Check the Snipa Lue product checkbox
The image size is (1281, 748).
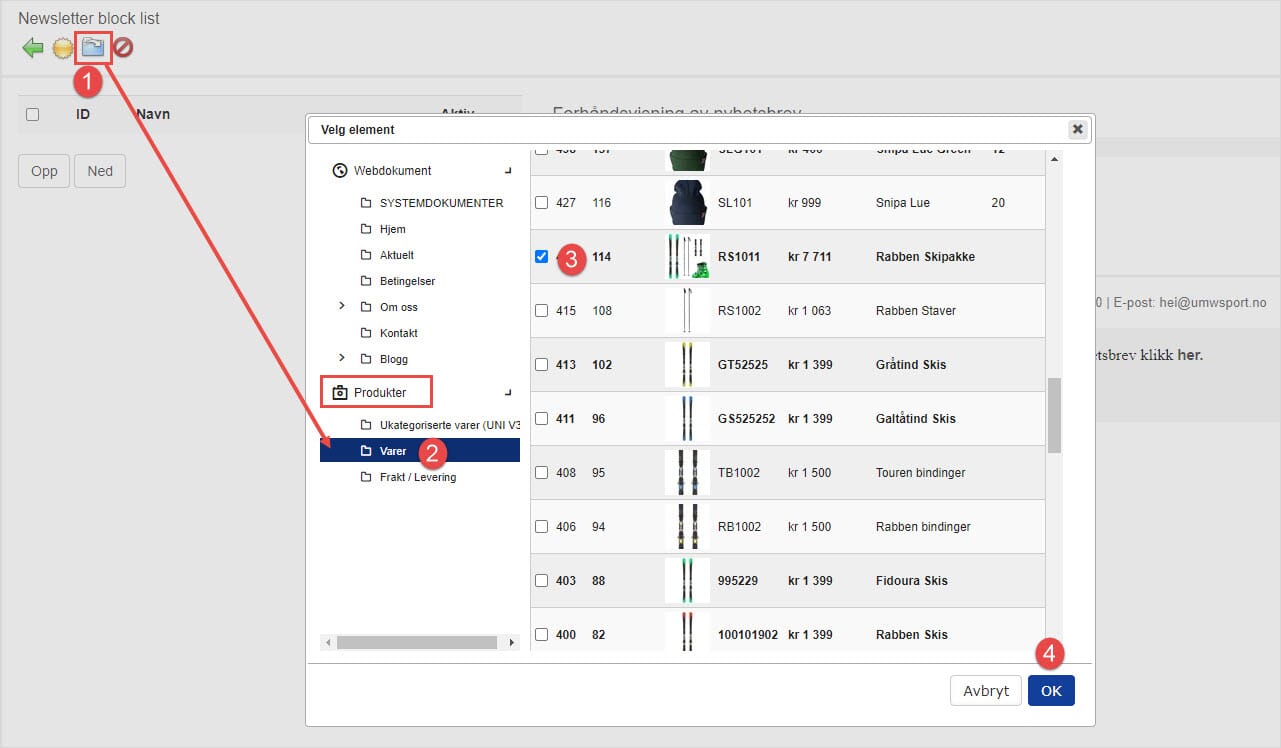pyautogui.click(x=541, y=203)
